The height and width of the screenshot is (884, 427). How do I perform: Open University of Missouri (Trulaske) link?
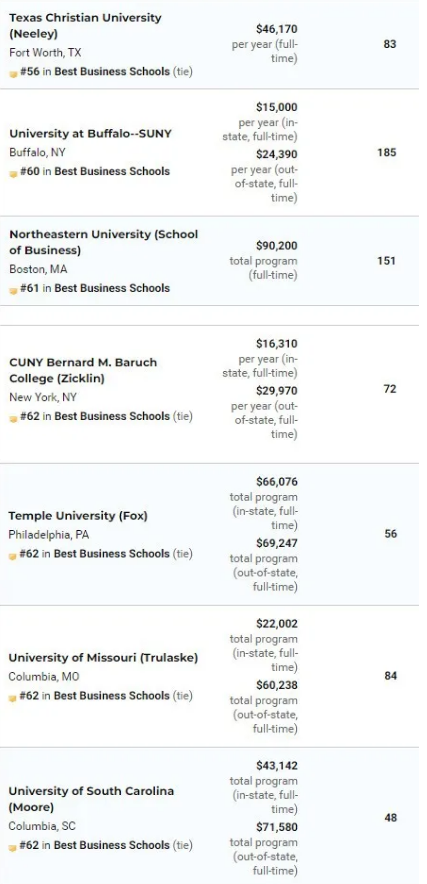point(103,658)
